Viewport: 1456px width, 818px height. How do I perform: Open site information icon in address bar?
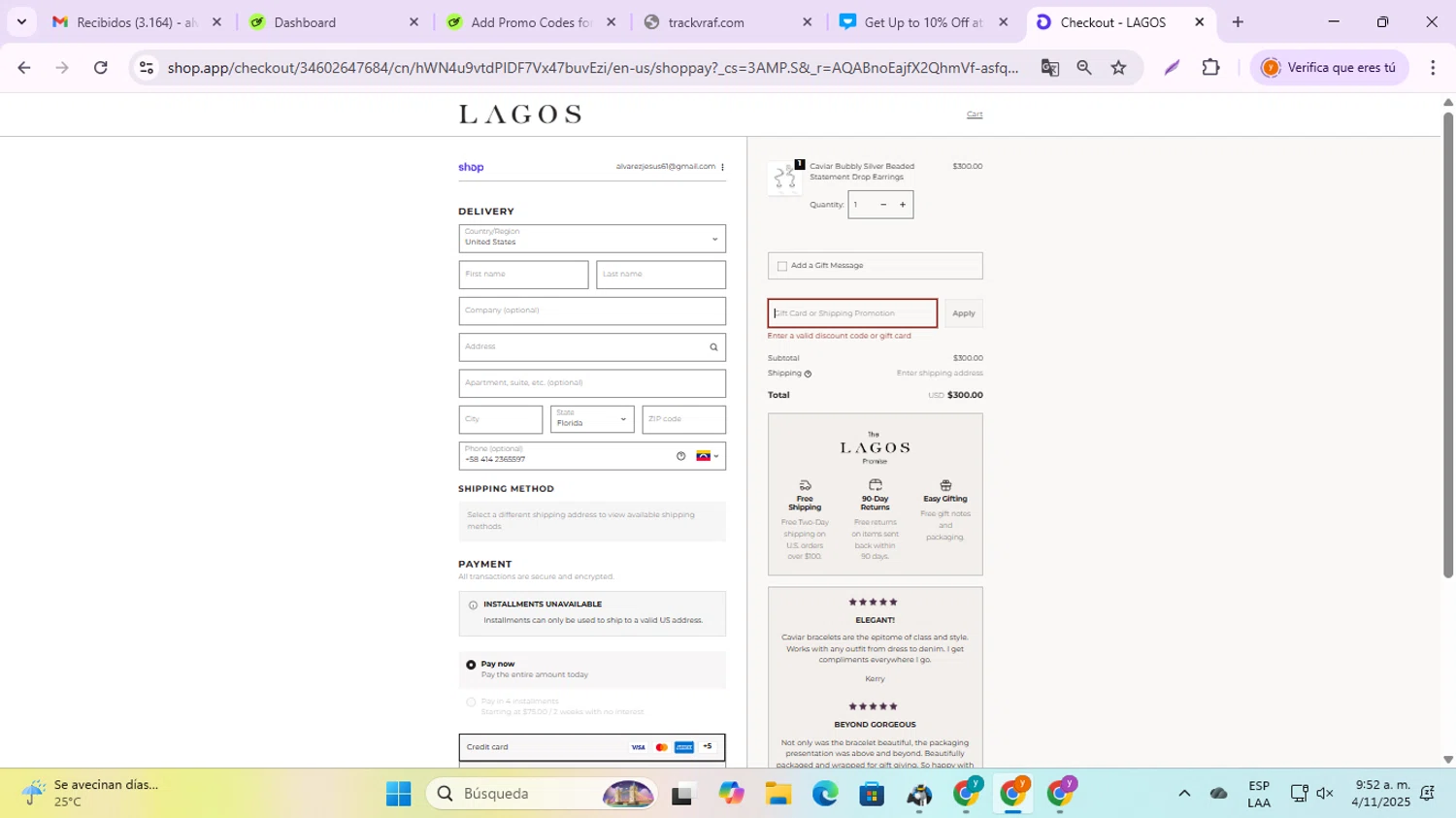click(x=147, y=67)
